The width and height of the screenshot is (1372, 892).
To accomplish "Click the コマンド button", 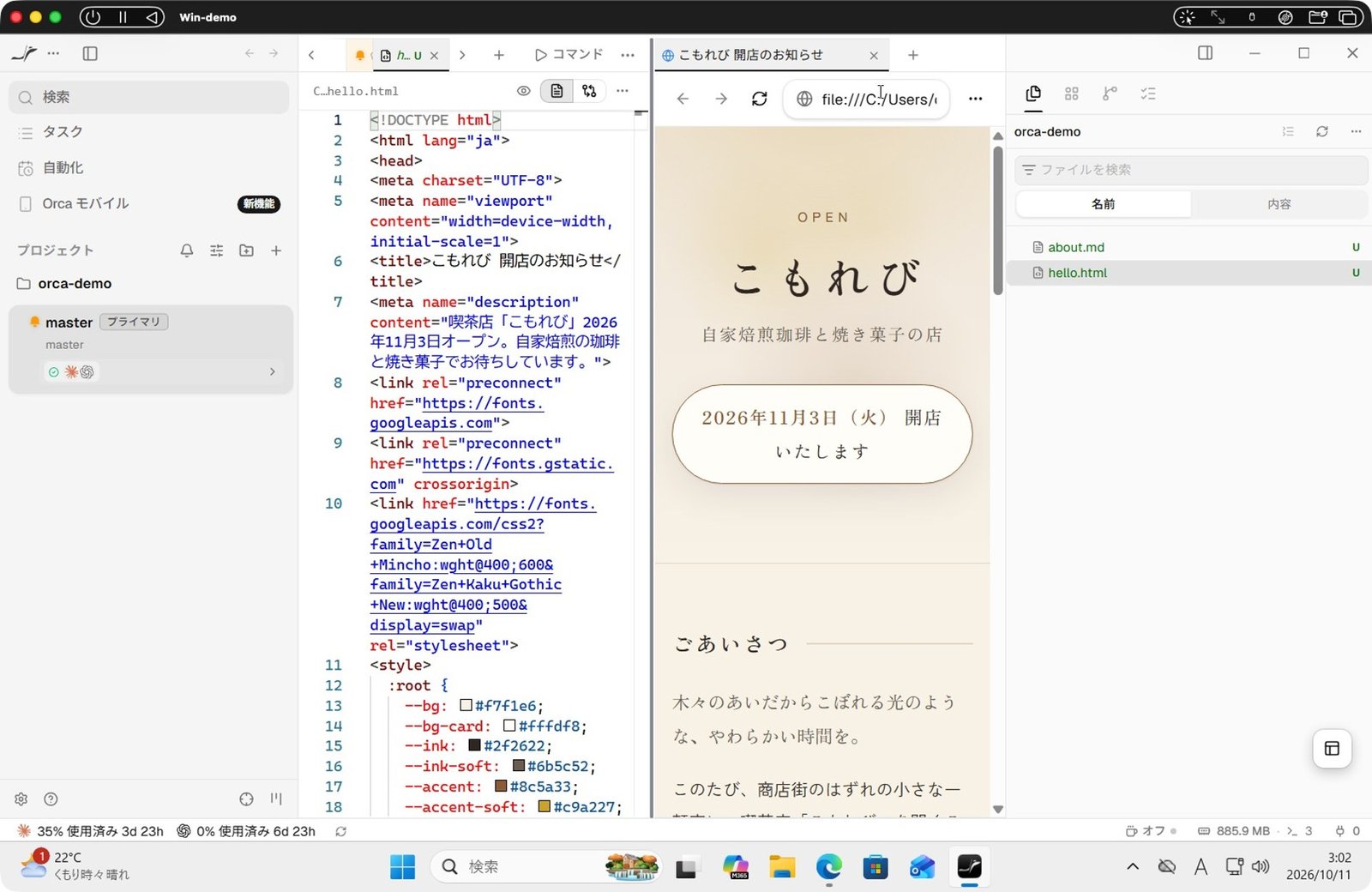I will point(569,55).
